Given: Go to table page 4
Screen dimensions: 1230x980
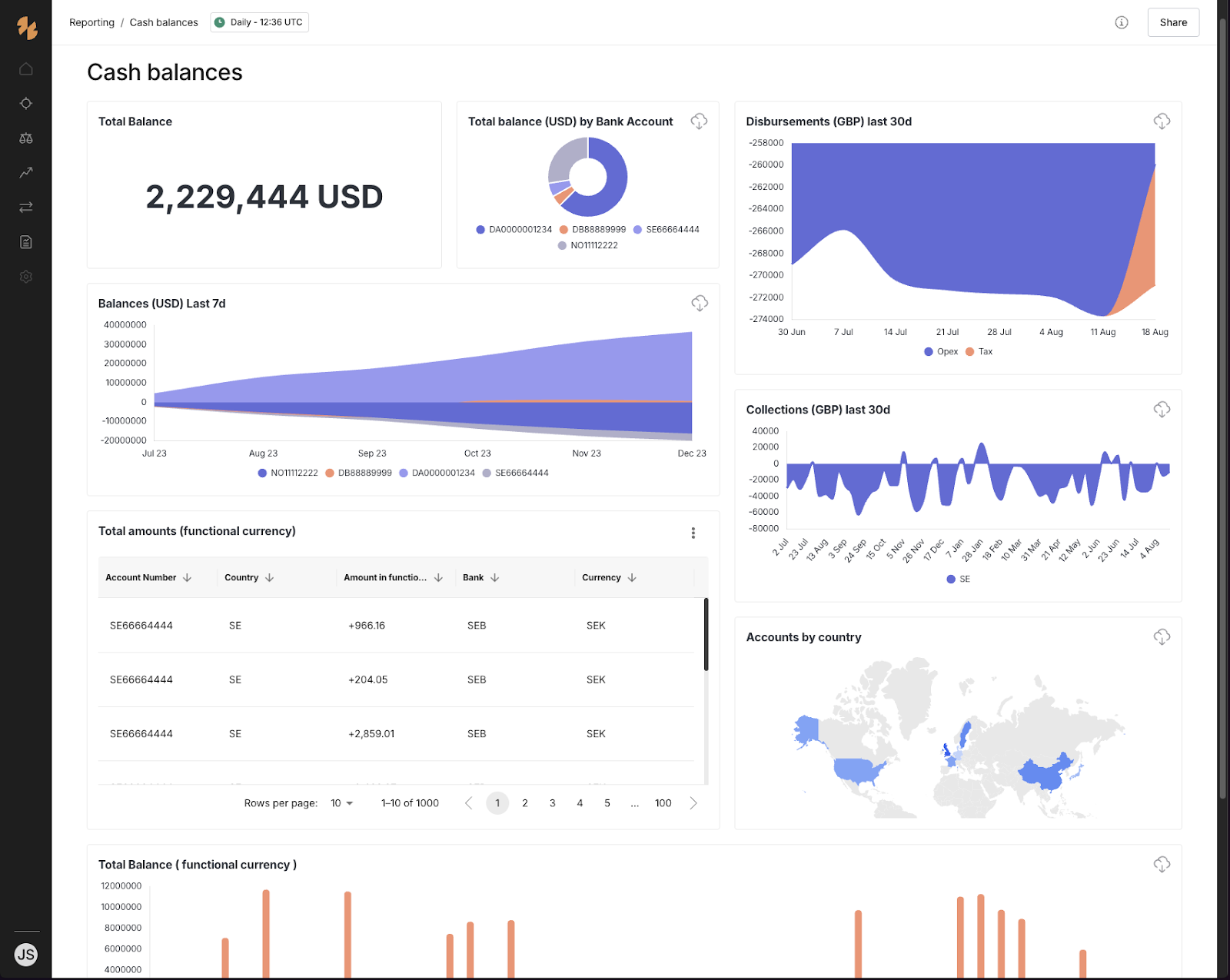Looking at the screenshot, I should point(580,803).
